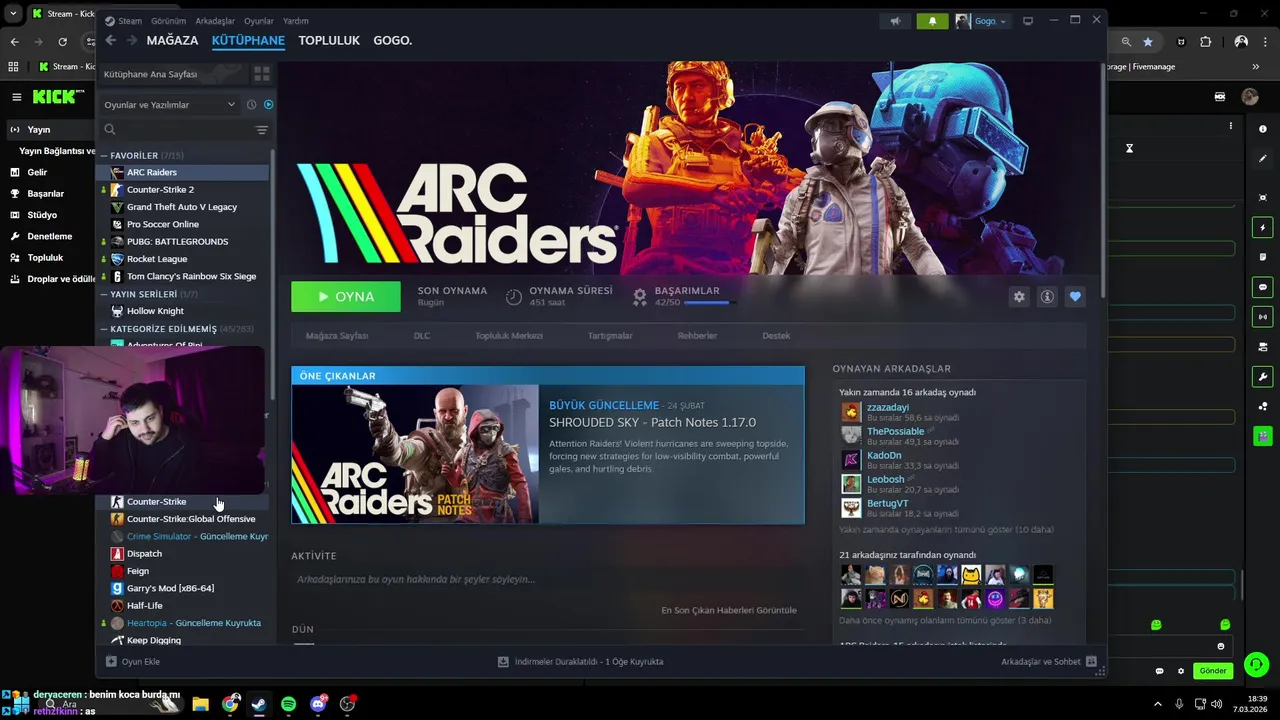Open the Arkadaşlar menu
The image size is (1280, 720).
[215, 21]
